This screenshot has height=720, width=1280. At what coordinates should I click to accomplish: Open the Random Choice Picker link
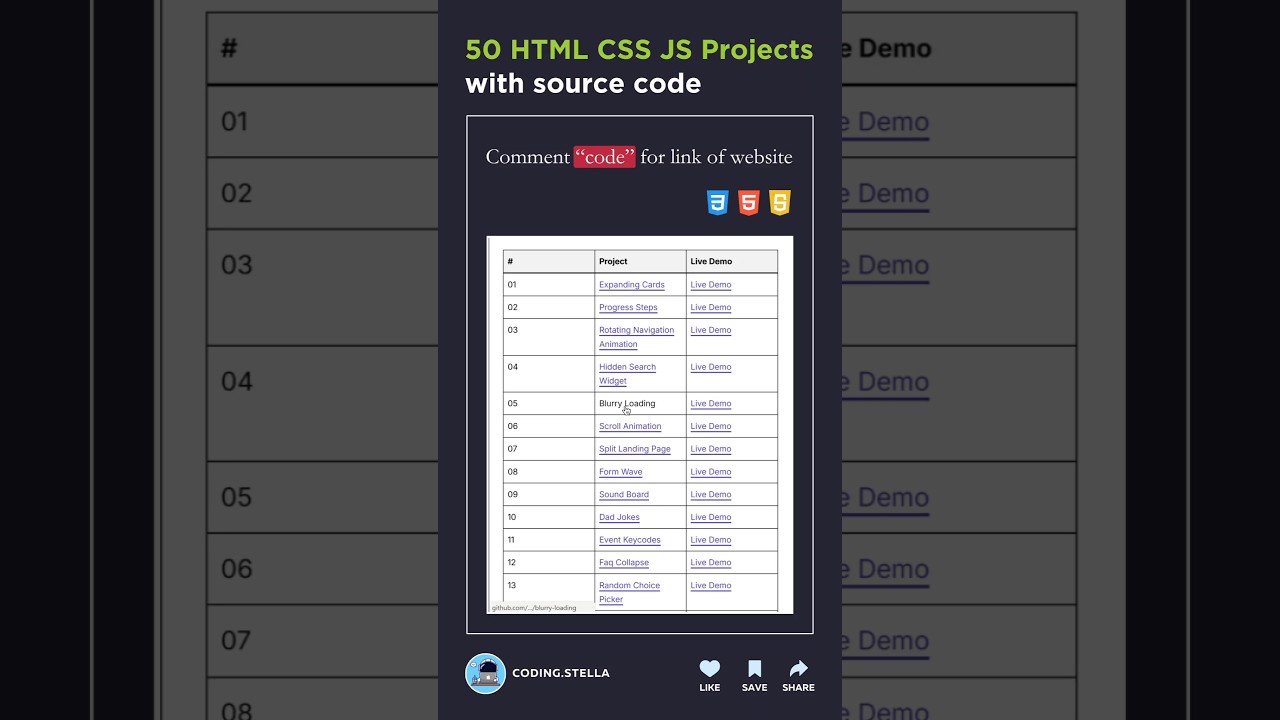[x=629, y=592]
